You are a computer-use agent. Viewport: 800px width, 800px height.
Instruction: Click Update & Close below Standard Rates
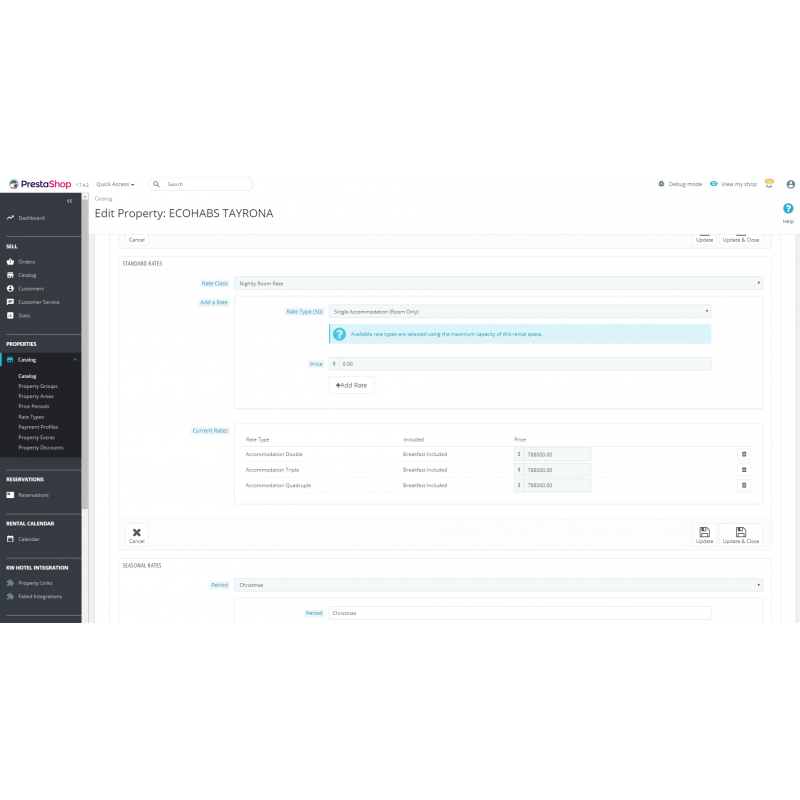(x=741, y=535)
